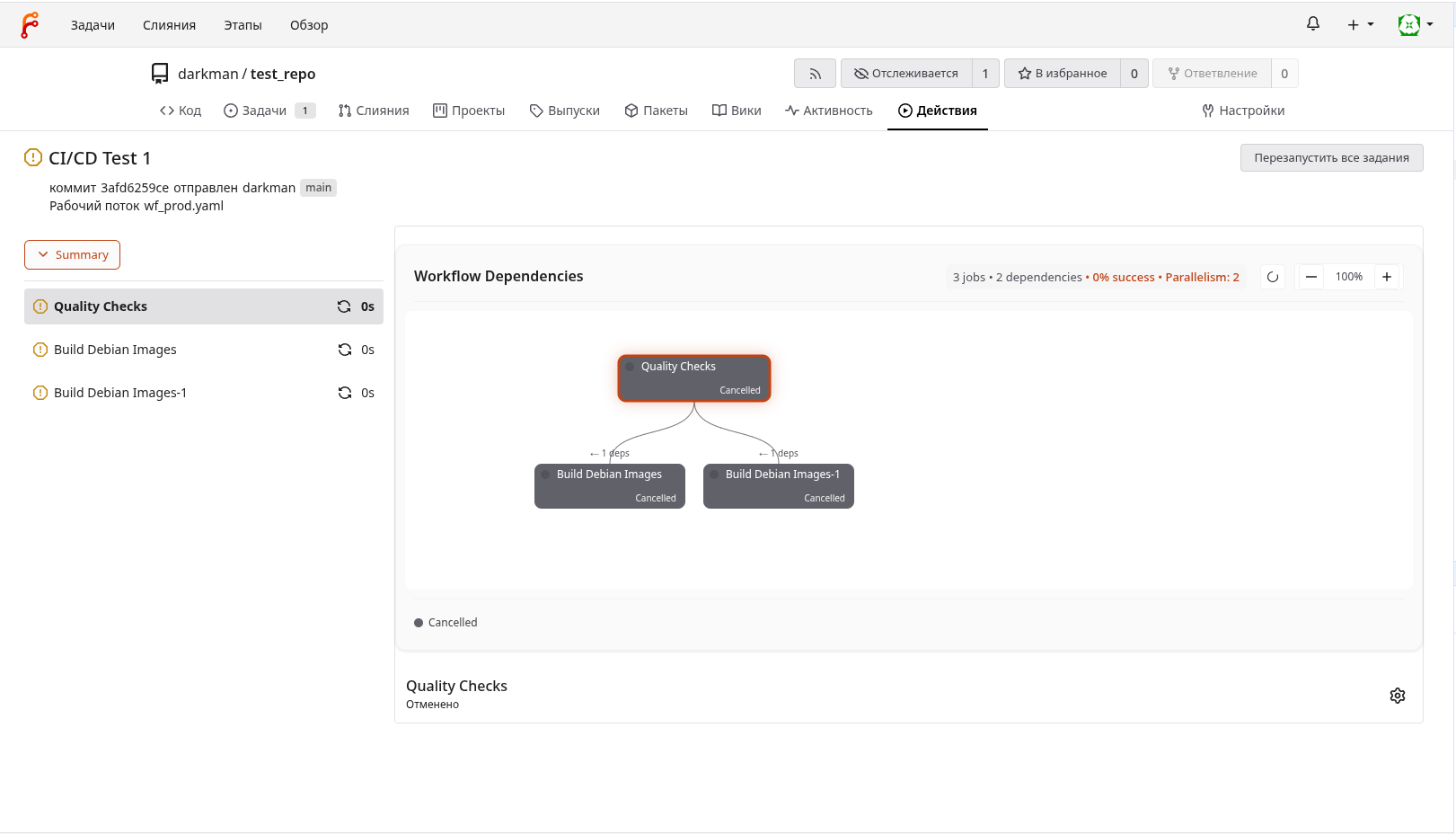1456x834 pixels.
Task: Select Build Debian Images-1 job in sidebar
Action: (x=120, y=393)
